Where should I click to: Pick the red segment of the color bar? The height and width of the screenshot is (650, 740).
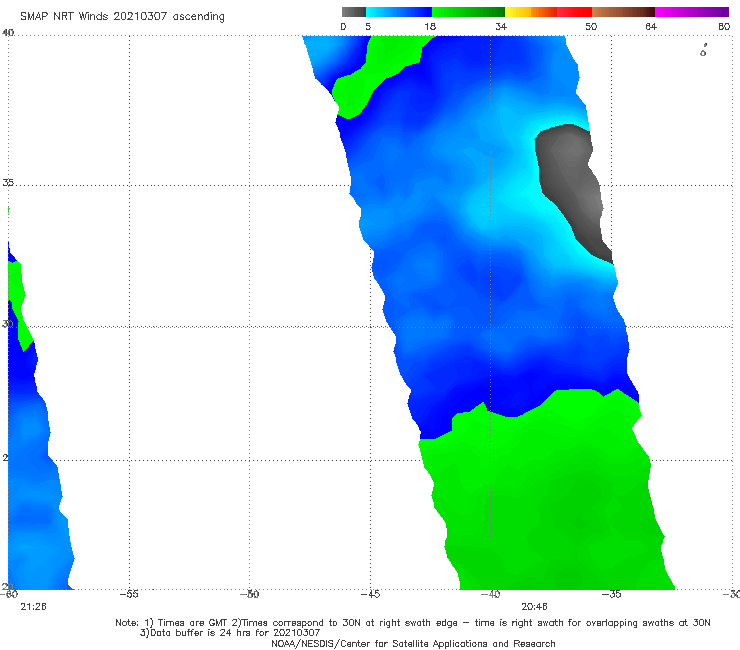574,12
